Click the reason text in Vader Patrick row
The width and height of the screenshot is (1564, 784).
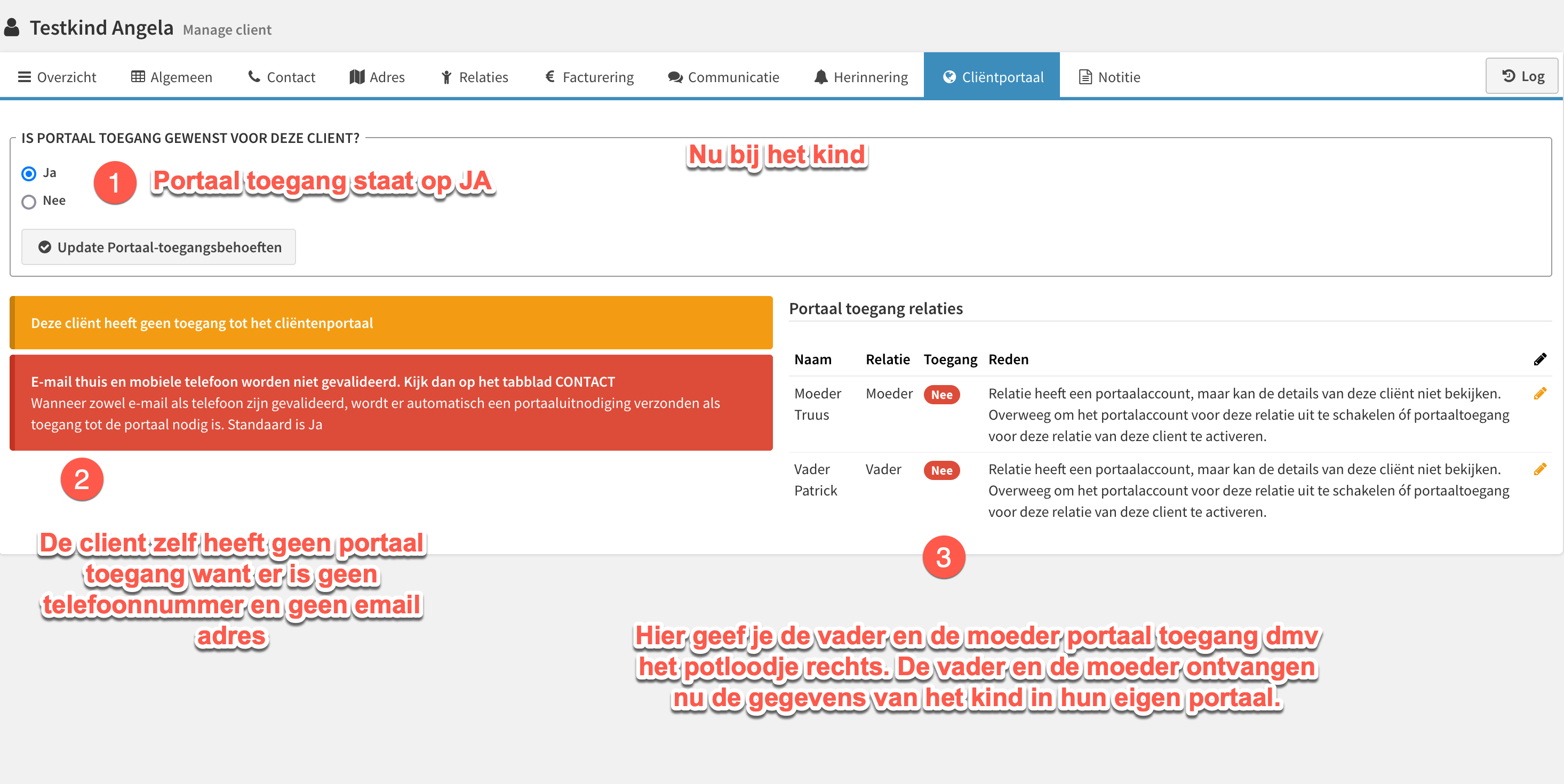(1248, 491)
